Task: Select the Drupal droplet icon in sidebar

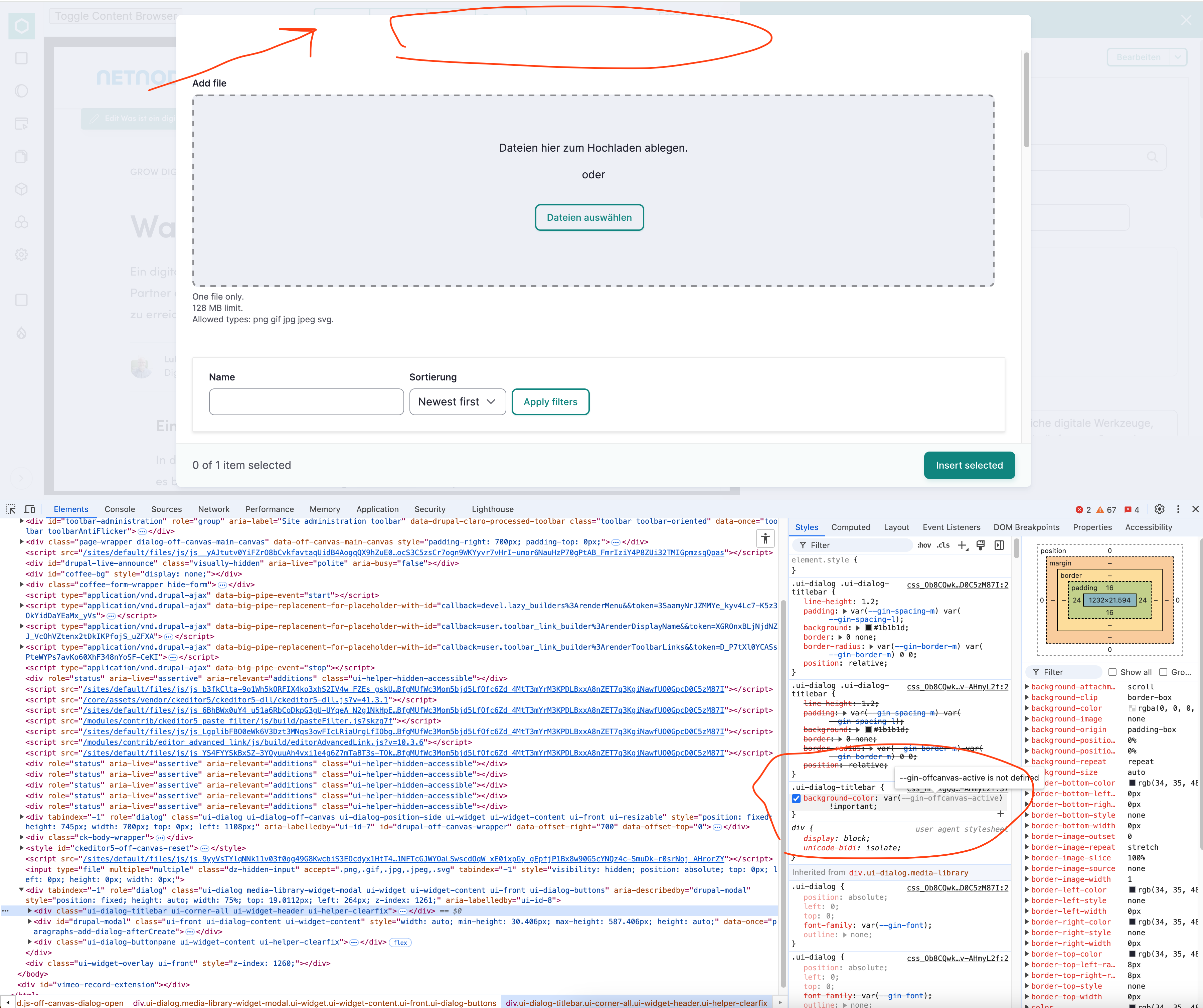Action: (x=21, y=333)
